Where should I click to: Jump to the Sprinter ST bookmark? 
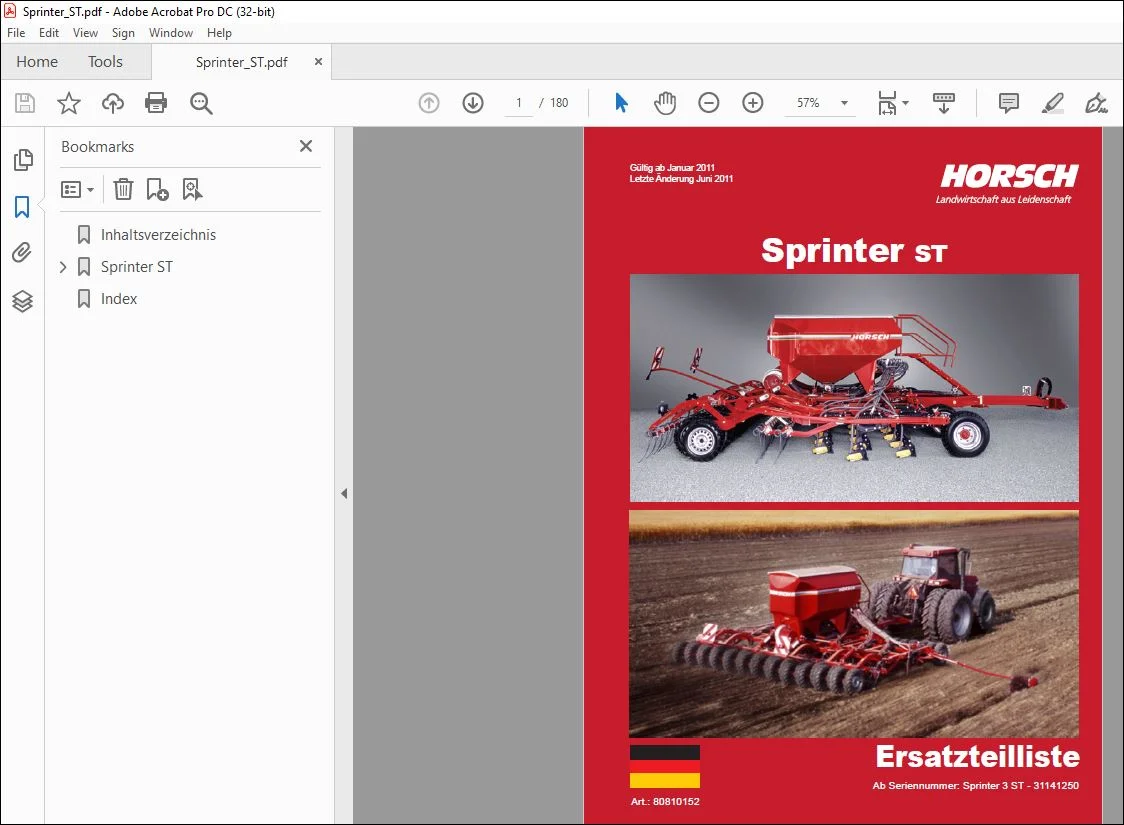tap(137, 267)
